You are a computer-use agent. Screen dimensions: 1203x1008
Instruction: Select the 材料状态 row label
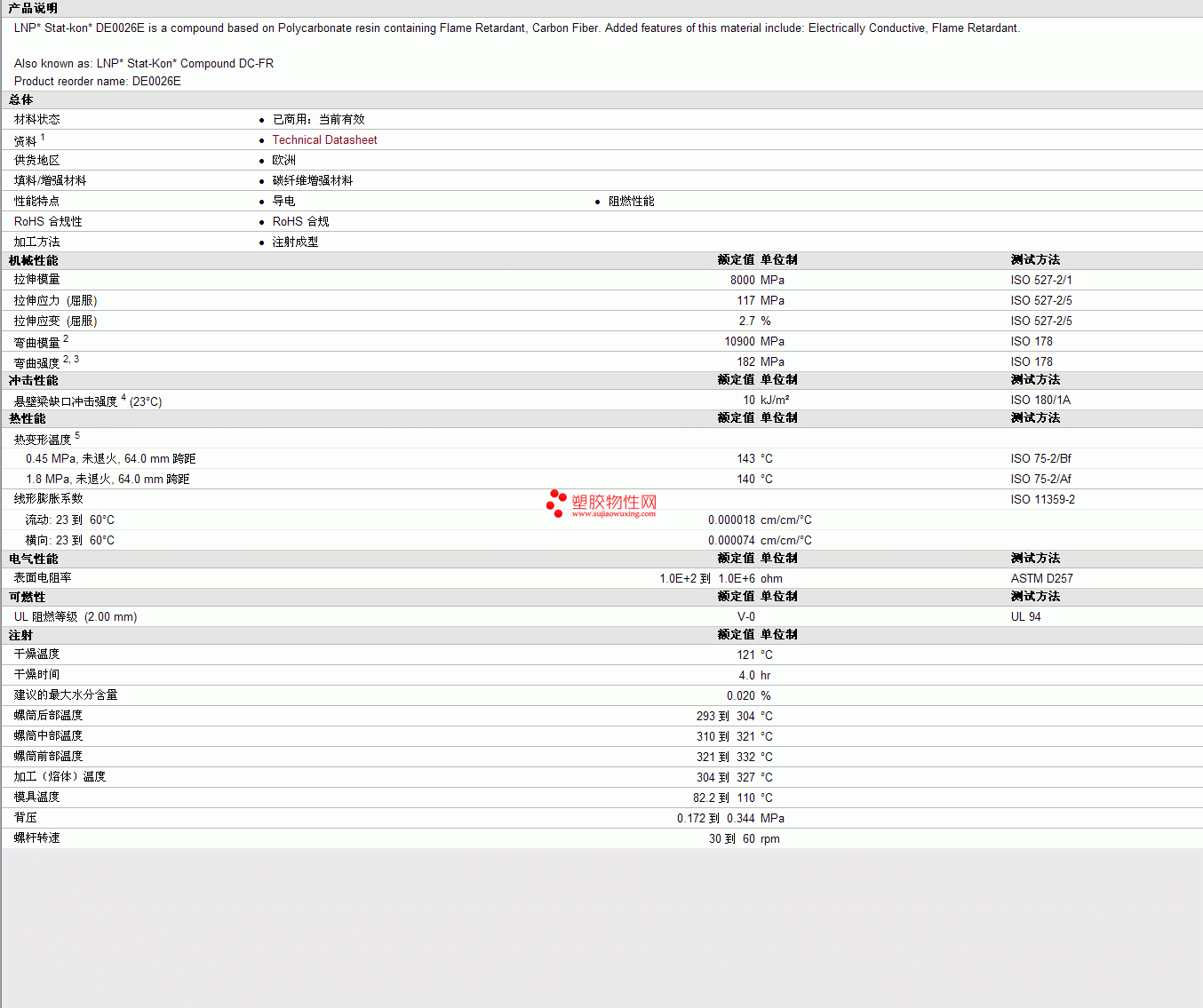pyautogui.click(x=36, y=119)
